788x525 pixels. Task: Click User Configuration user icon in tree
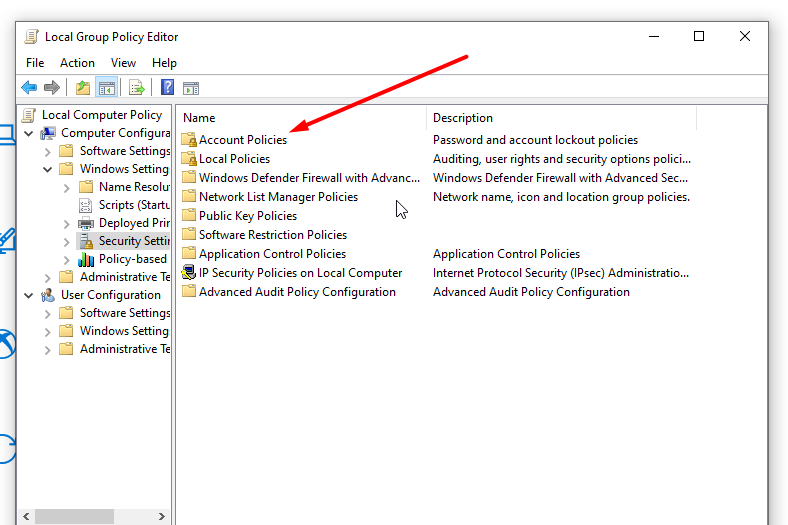[x=48, y=295]
